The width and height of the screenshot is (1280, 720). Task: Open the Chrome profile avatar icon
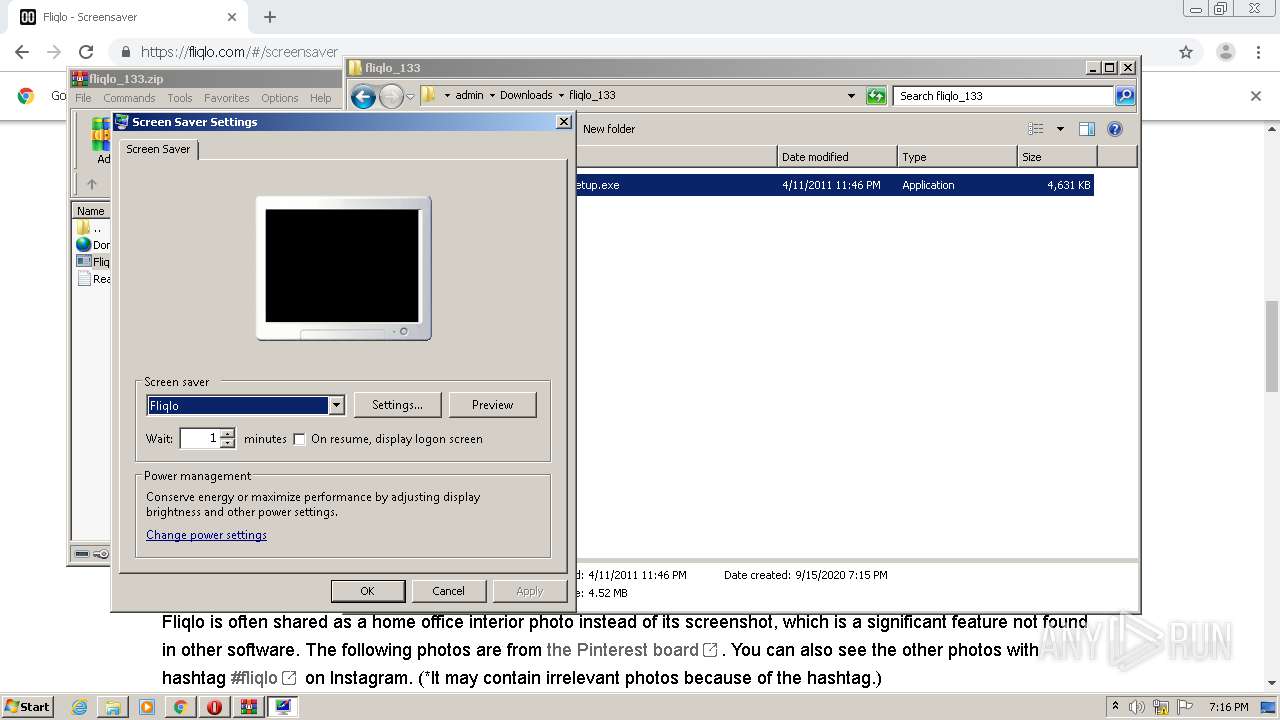(1225, 52)
